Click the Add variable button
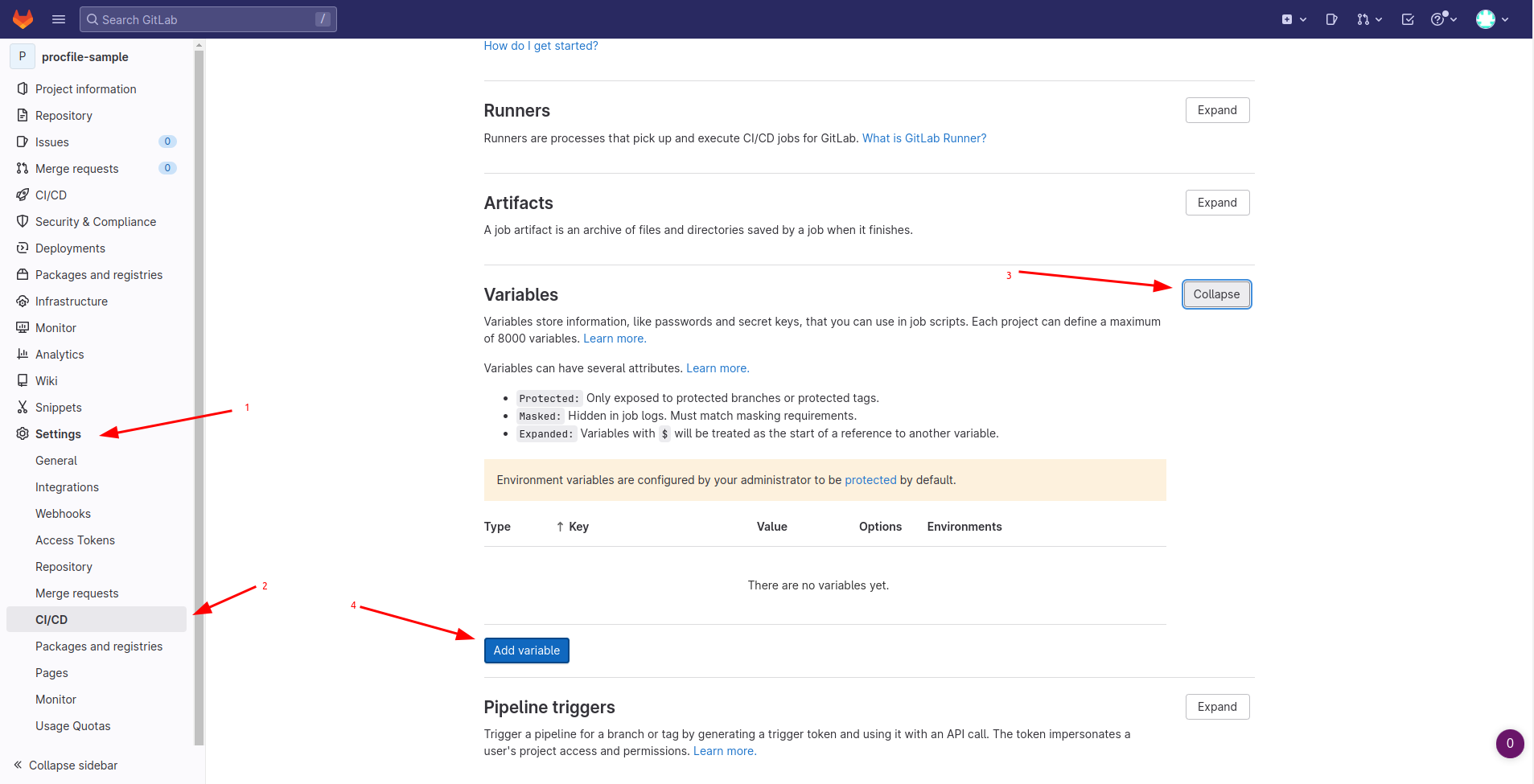1534x784 pixels. pos(526,650)
